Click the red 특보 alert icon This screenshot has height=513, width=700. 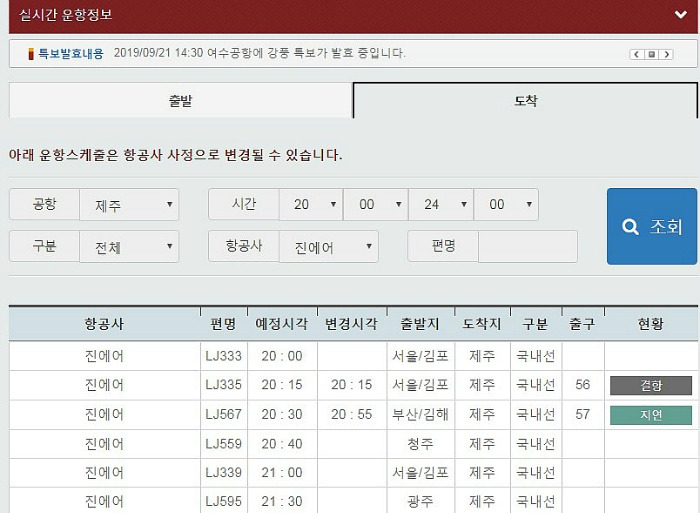click(31, 54)
